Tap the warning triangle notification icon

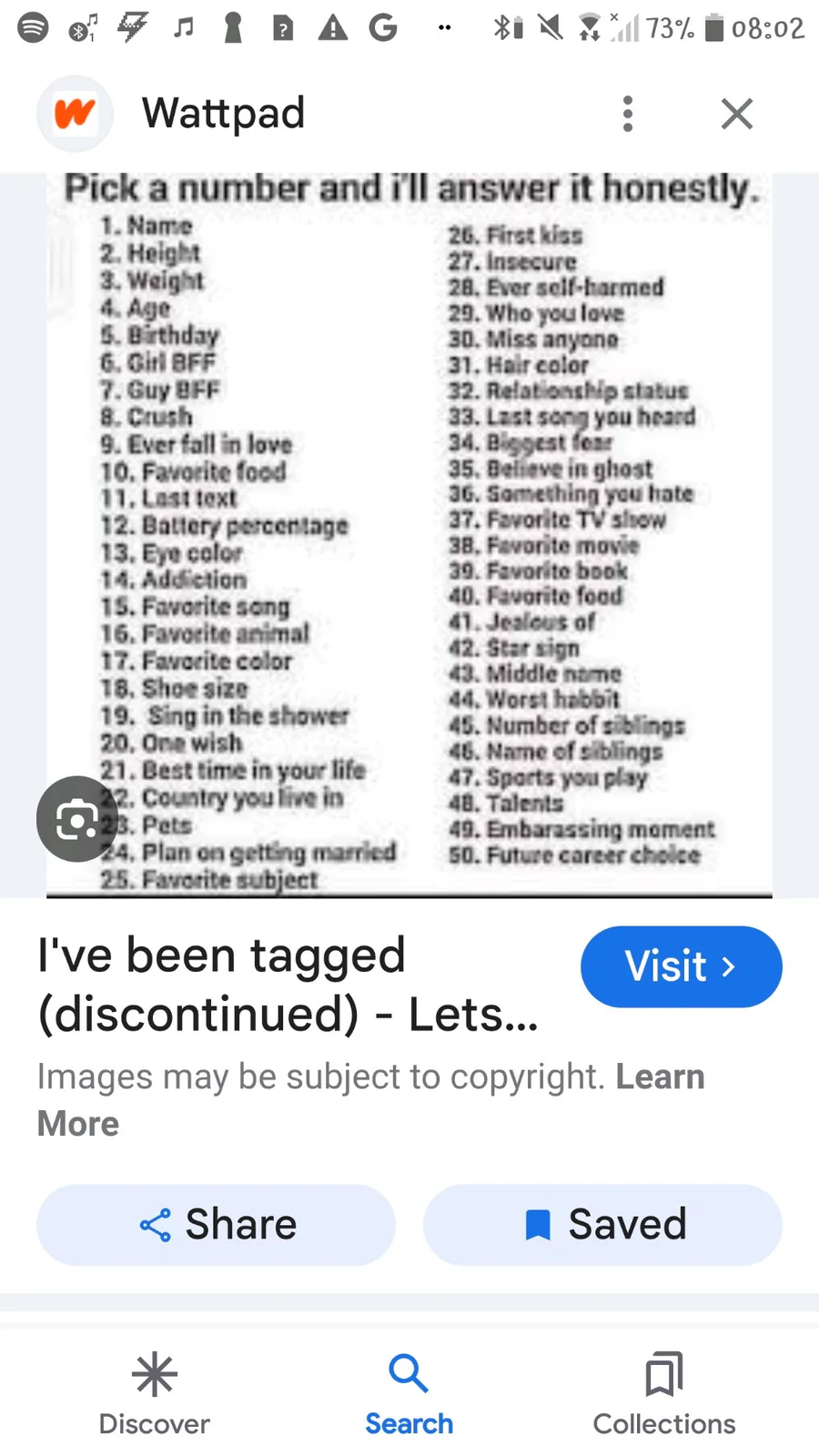(x=333, y=28)
